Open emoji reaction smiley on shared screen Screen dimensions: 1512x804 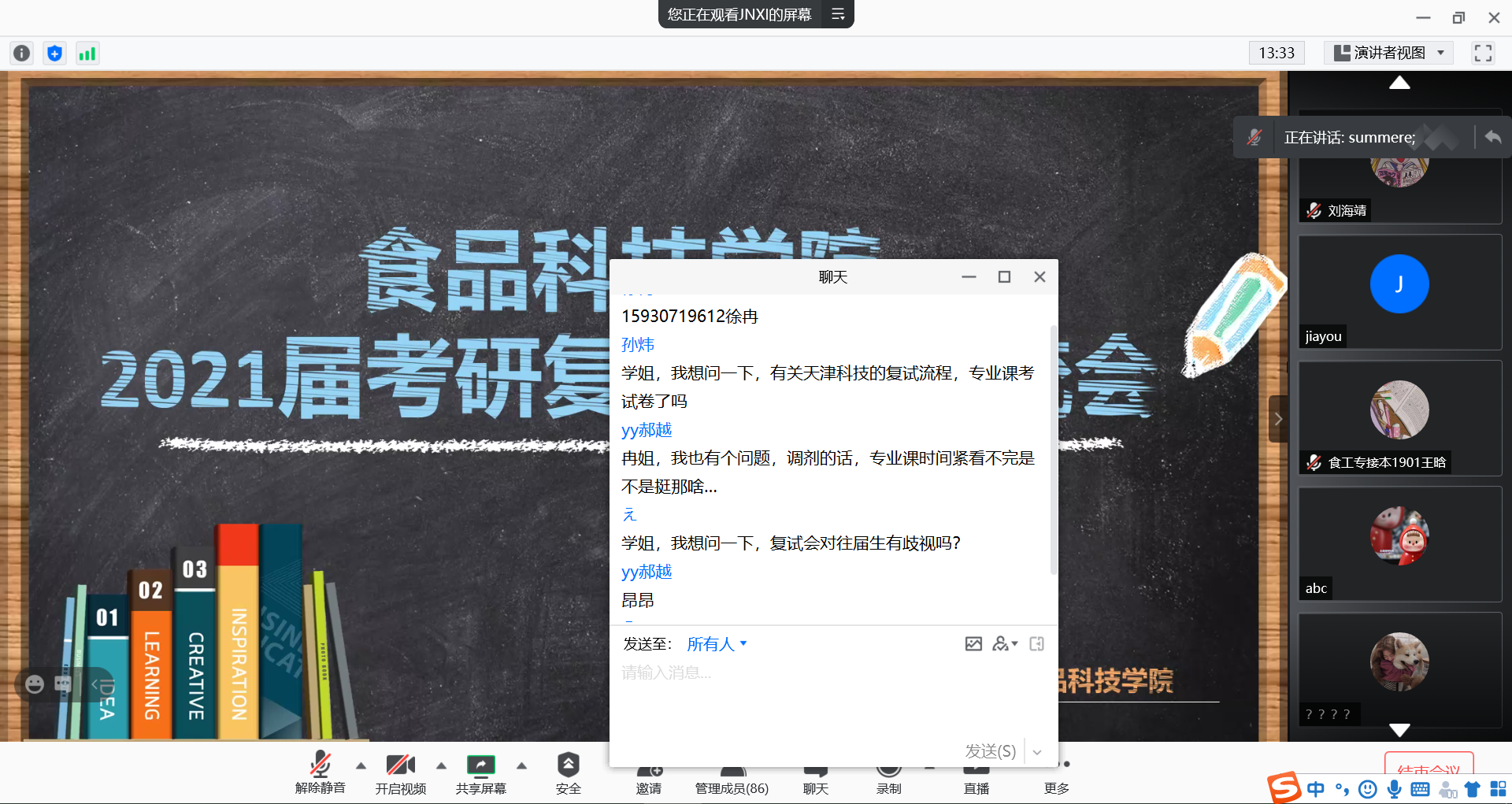point(35,684)
